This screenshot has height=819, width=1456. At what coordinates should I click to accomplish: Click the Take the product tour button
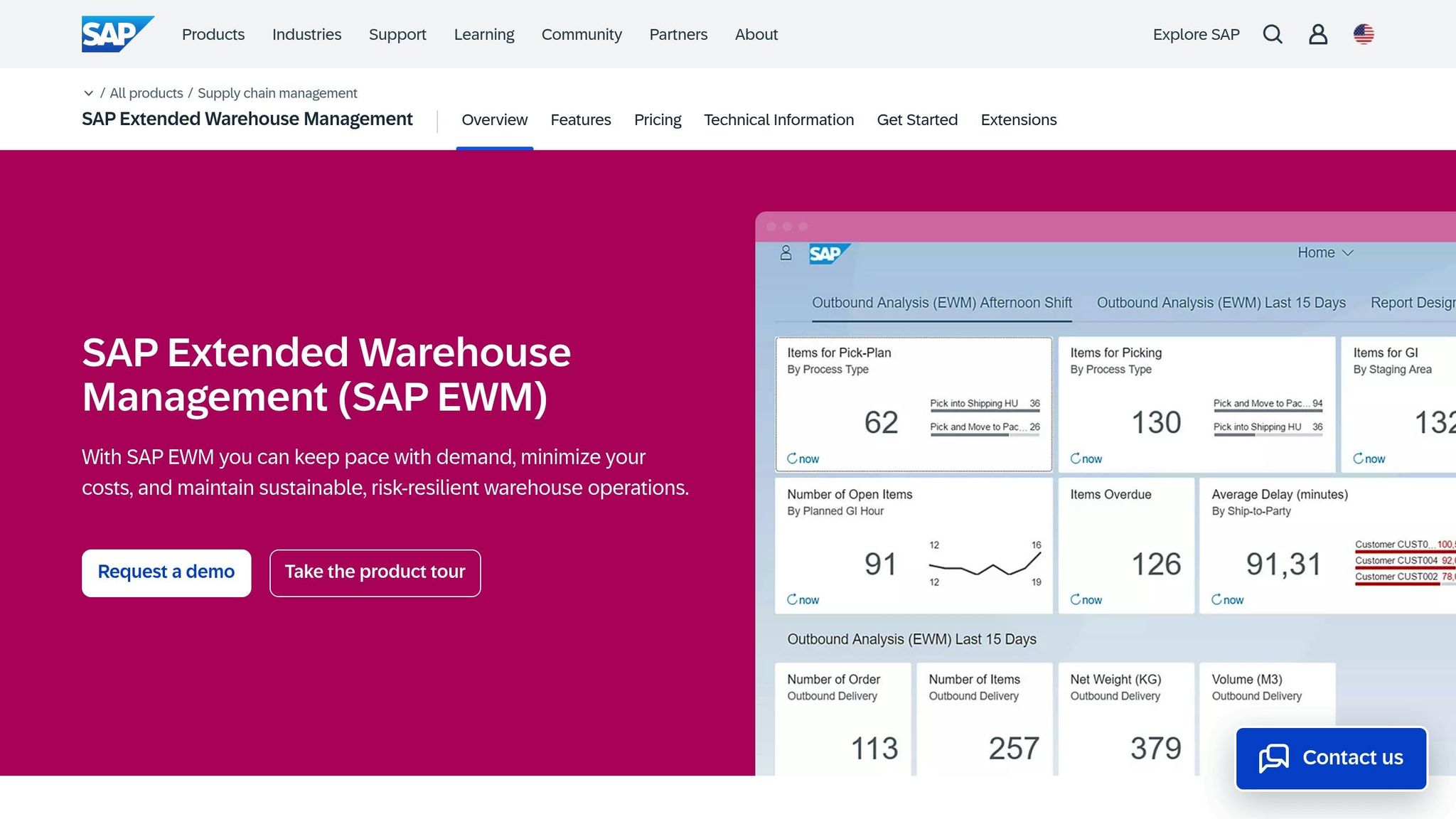coord(375,572)
